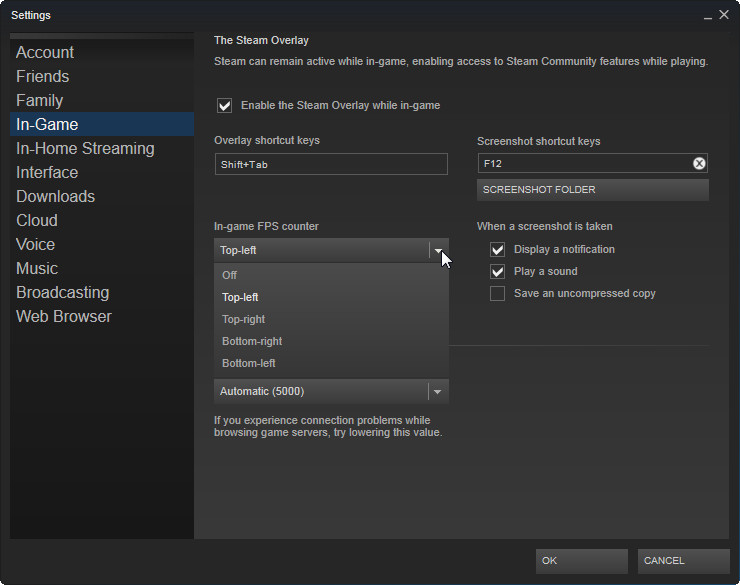Toggle Enable the Steam Overlay while in-game
The image size is (740, 585).
pyautogui.click(x=225, y=105)
